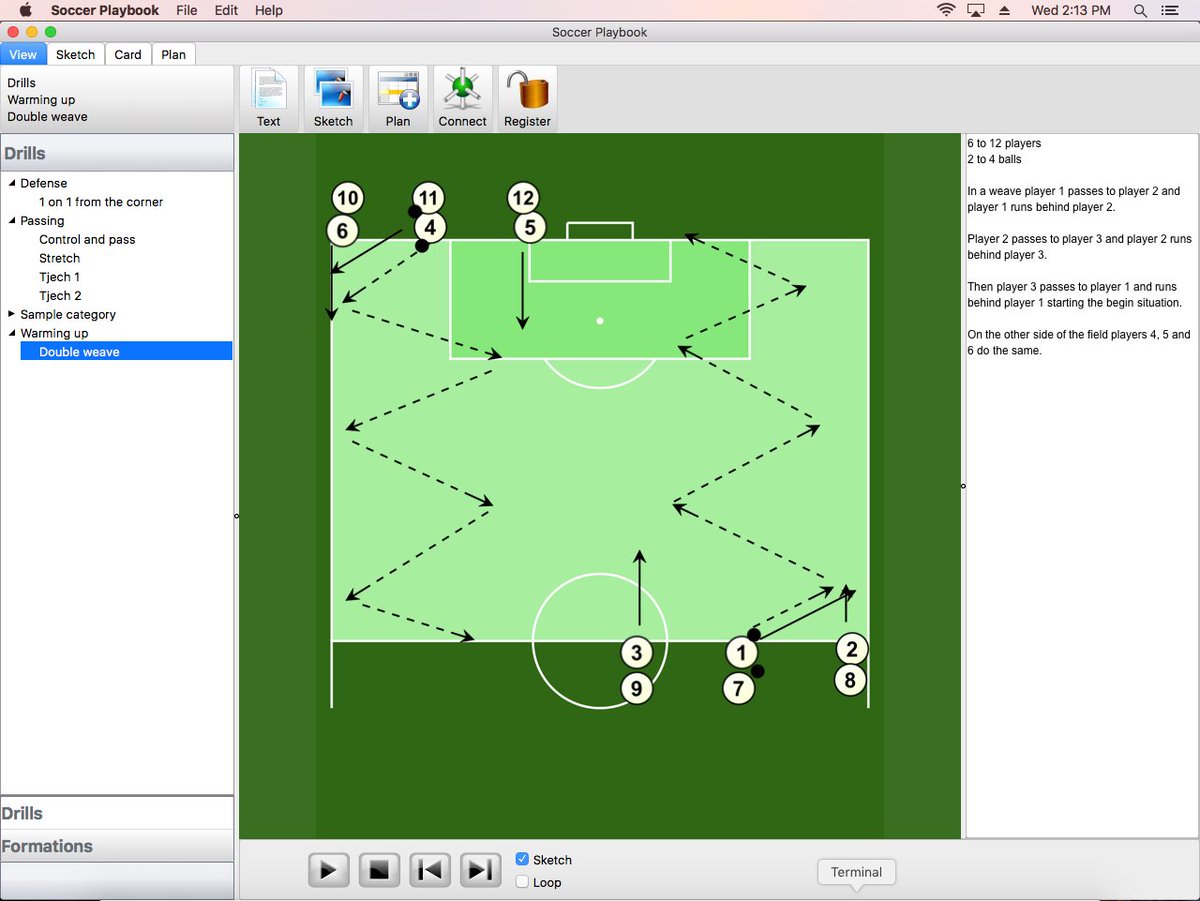The width and height of the screenshot is (1200, 901).
Task: Open the Formations section
Action: click(117, 846)
